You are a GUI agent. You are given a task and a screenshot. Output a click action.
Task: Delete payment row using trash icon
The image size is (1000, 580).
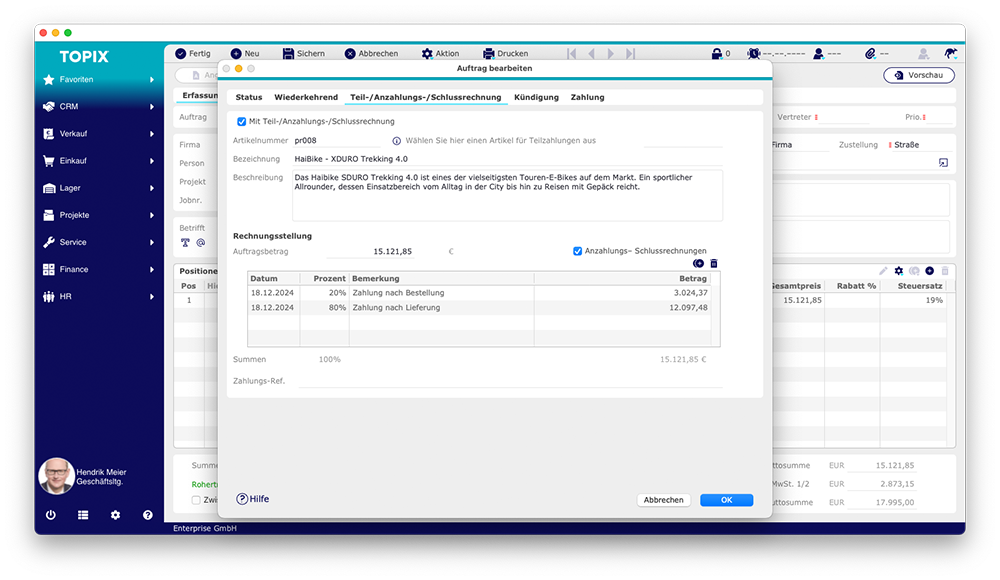[x=714, y=264]
